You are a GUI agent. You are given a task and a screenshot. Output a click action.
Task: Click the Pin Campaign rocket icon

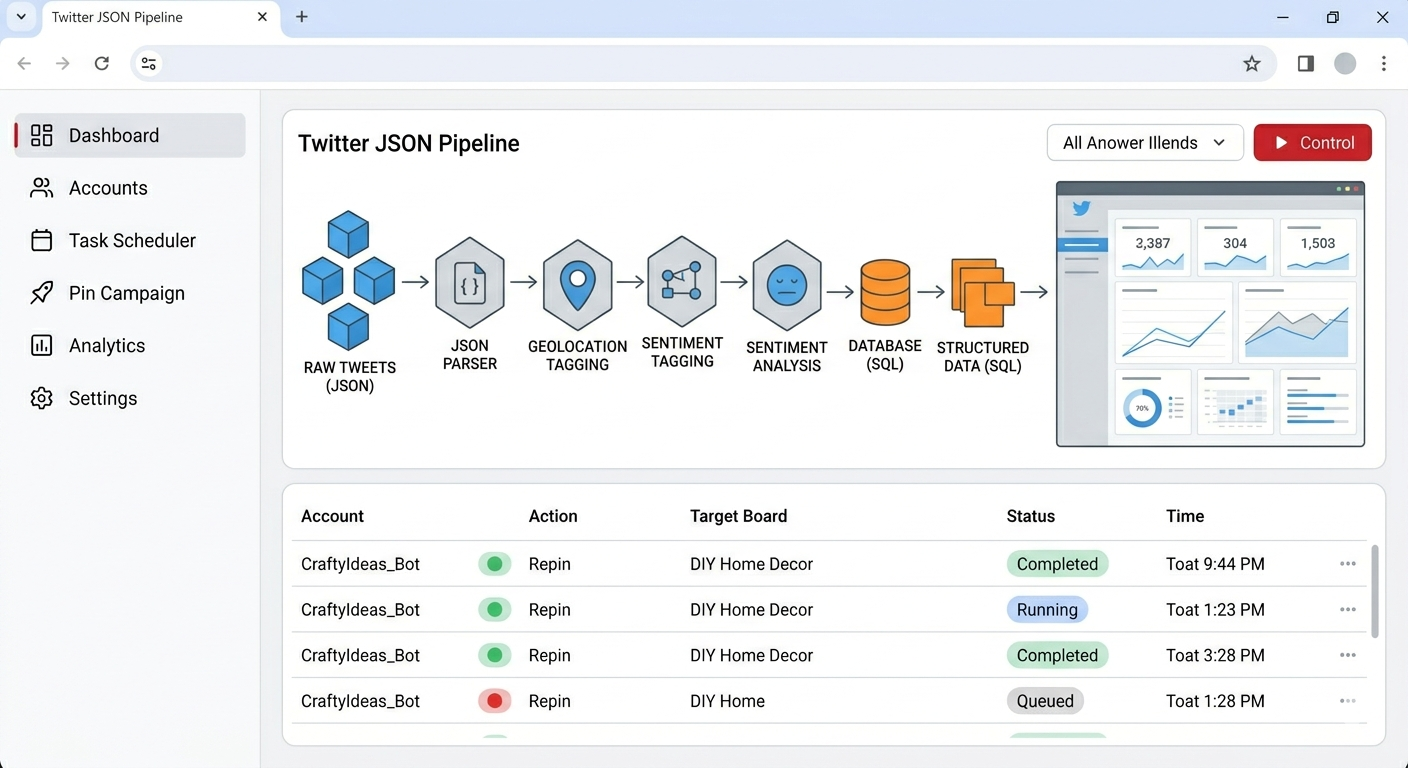41,293
